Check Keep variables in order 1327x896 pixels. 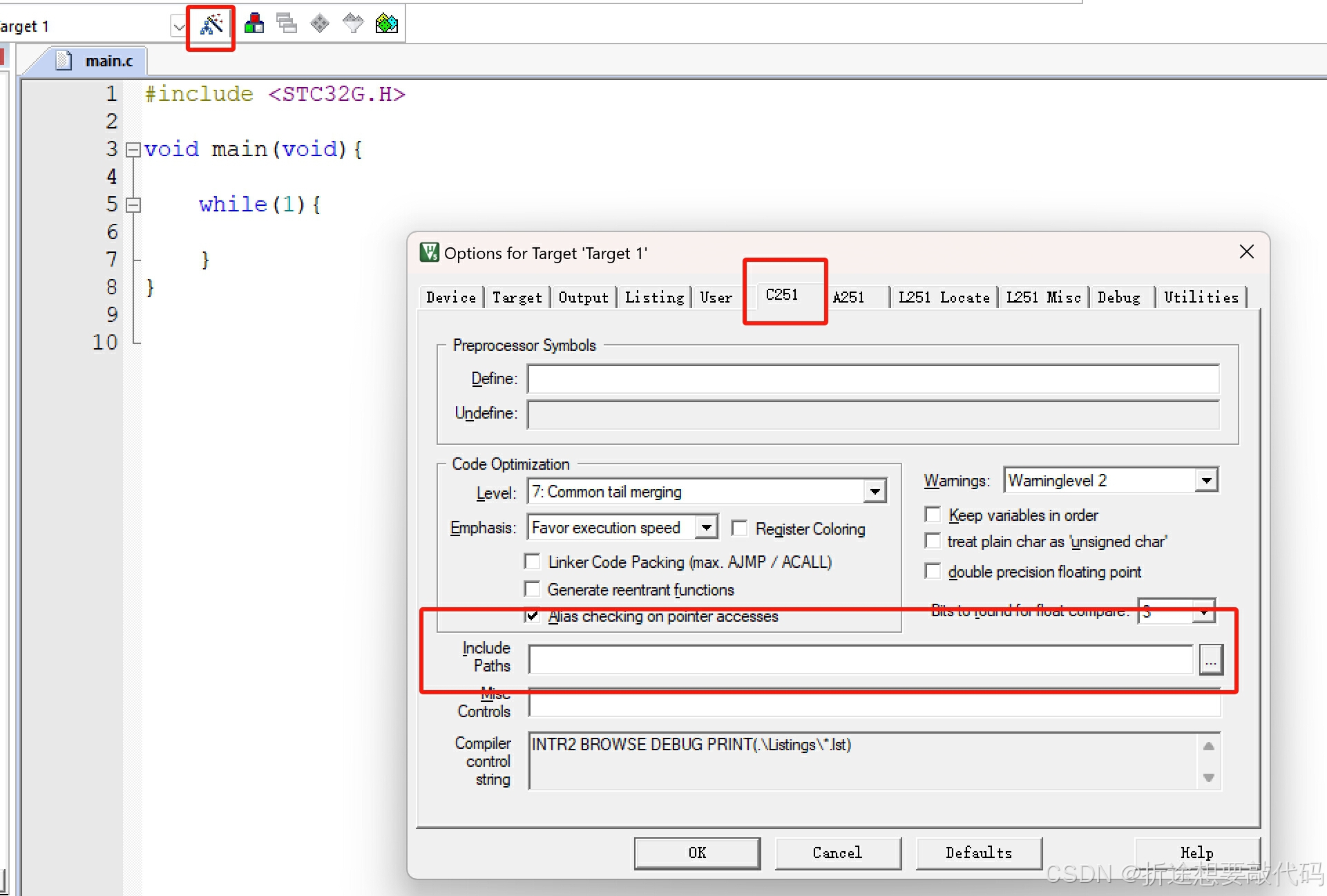point(933,515)
